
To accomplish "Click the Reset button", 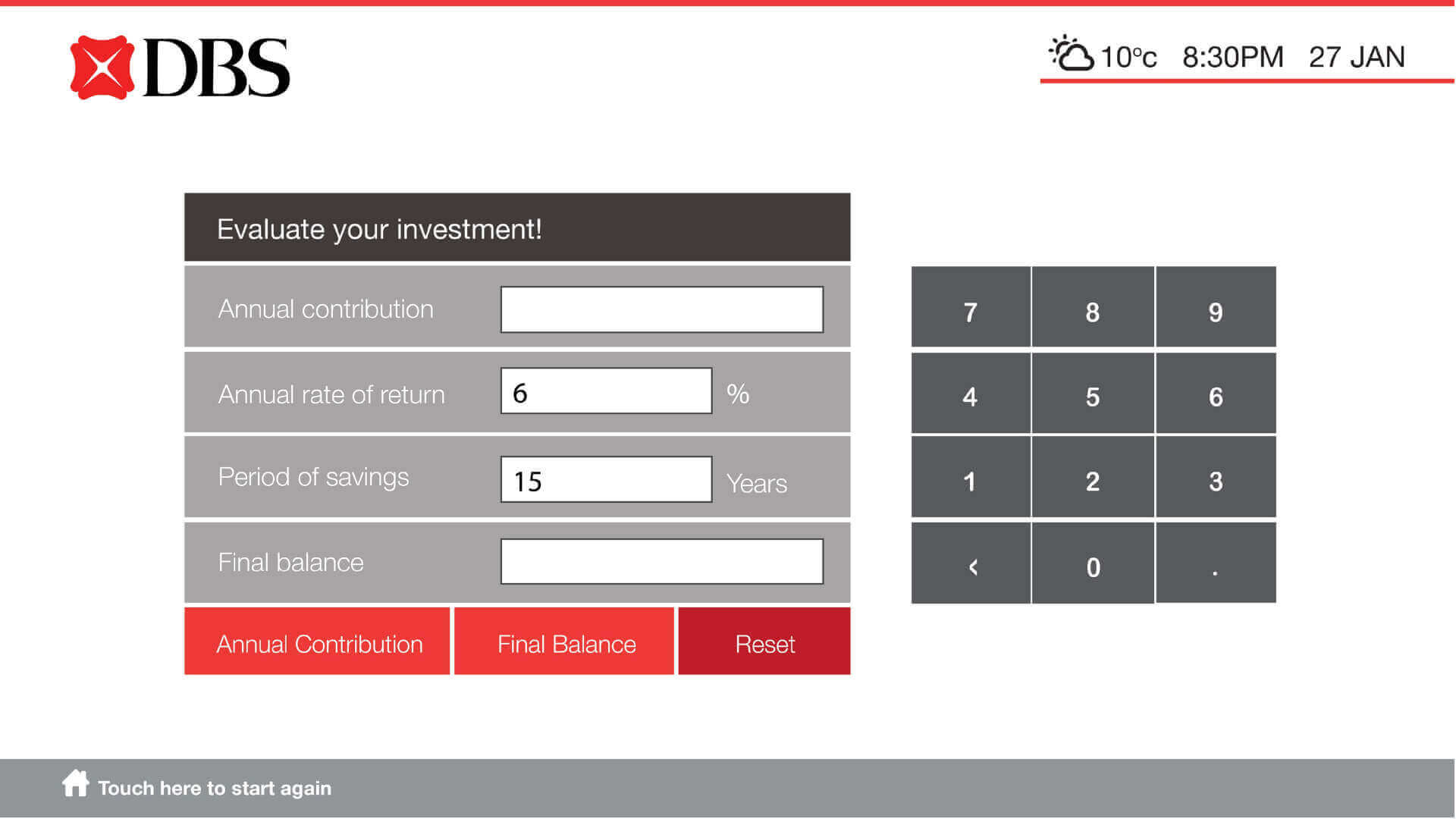I will click(x=764, y=642).
